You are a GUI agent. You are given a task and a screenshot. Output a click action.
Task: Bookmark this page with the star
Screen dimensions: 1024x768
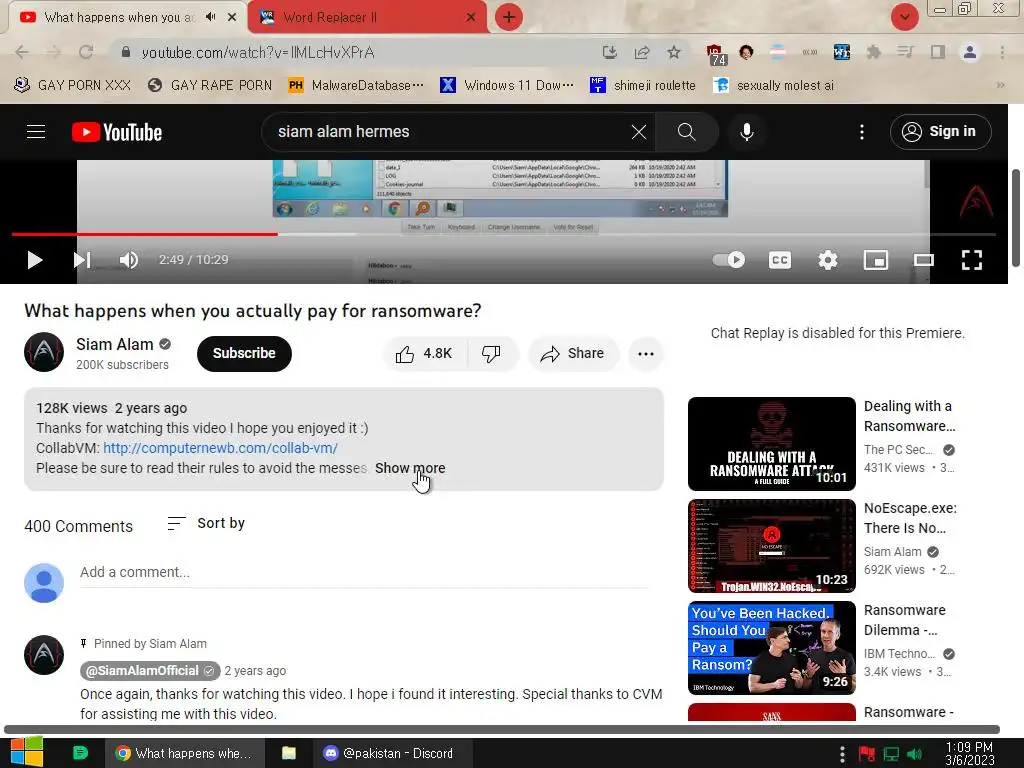[x=674, y=52]
